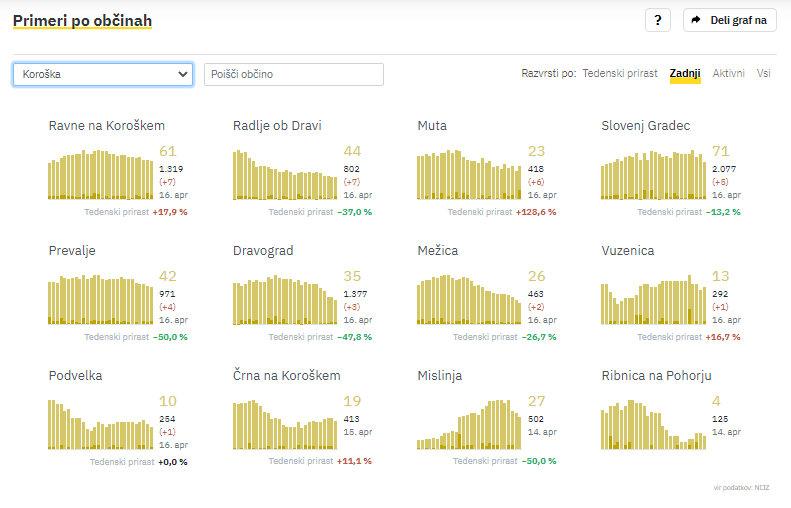Sort by Tedenski prirast
Screen dimensions: 791x508
(x=620, y=73)
